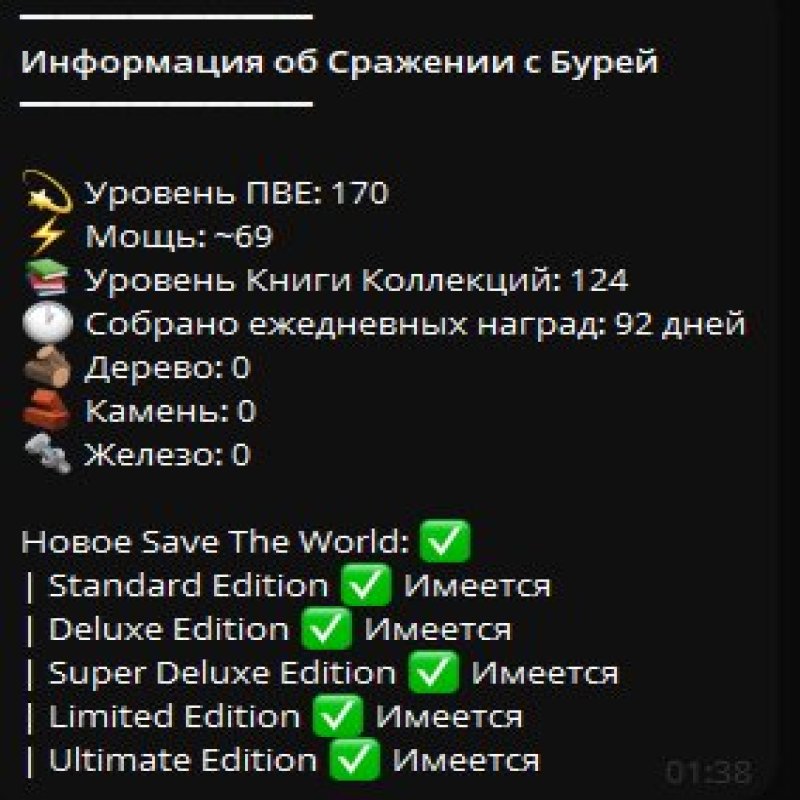The image size is (800, 800).
Task: Click the message timestamp 01:38
Action: [709, 772]
